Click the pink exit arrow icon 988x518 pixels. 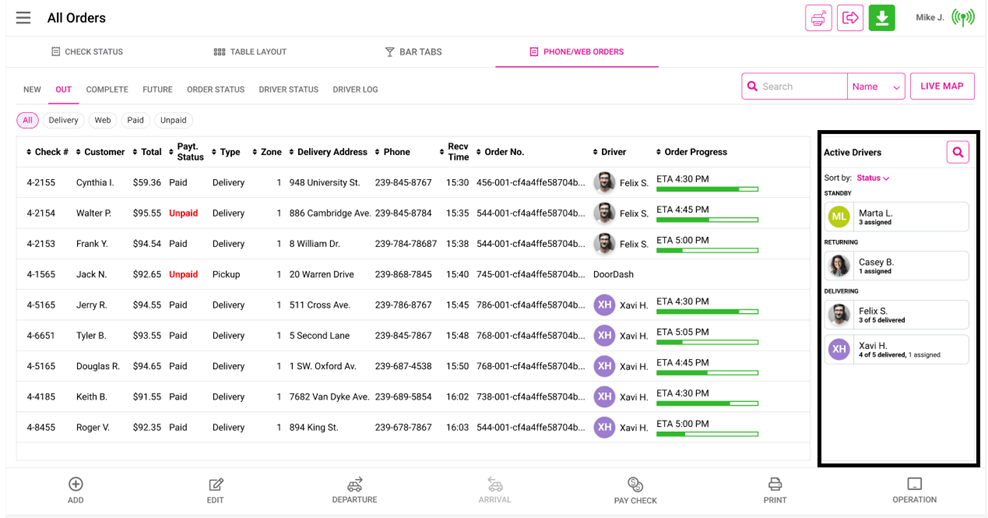pos(850,18)
